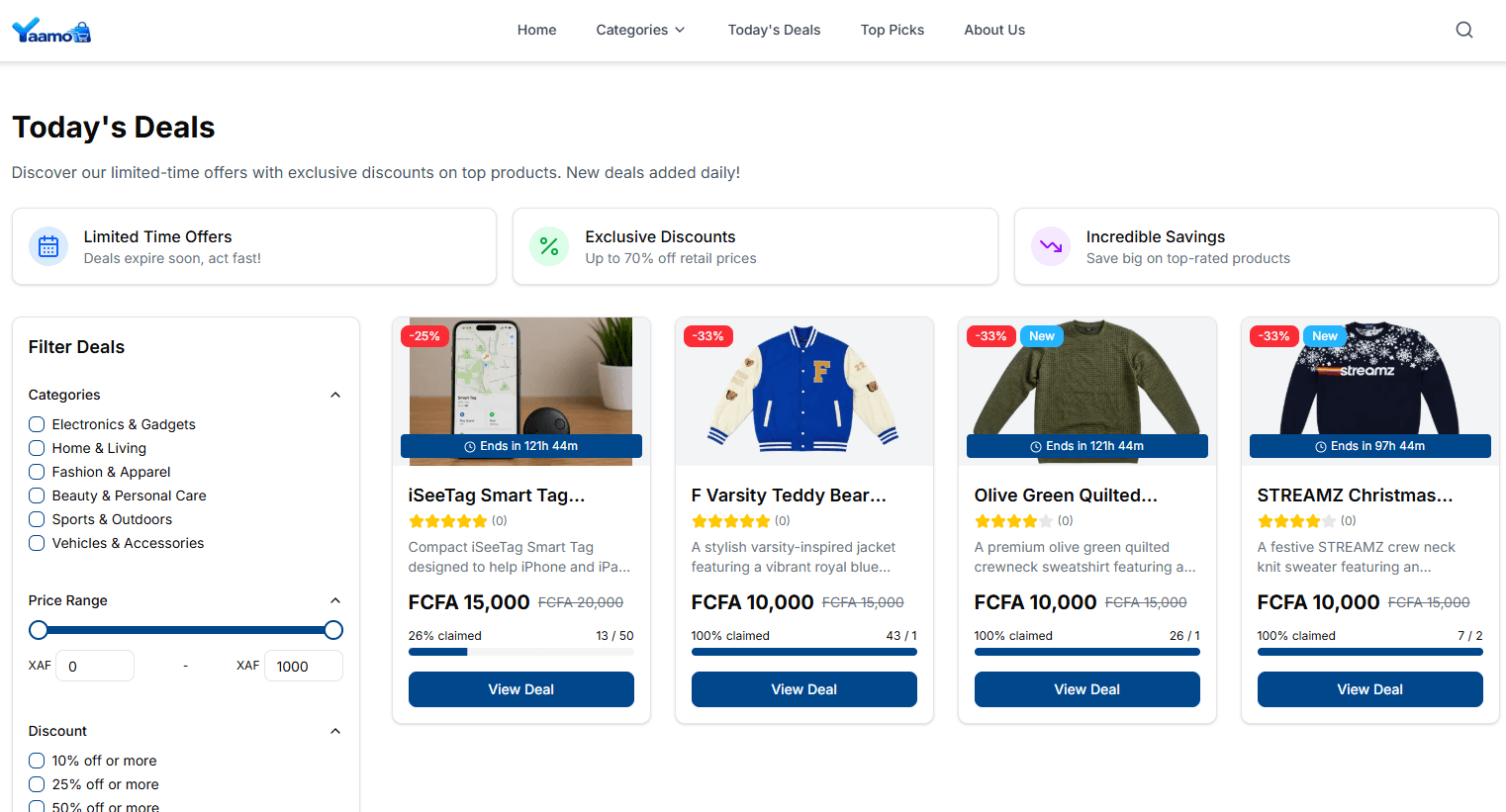Collapse the Discount filter section
This screenshot has width=1506, height=812.
click(x=335, y=731)
